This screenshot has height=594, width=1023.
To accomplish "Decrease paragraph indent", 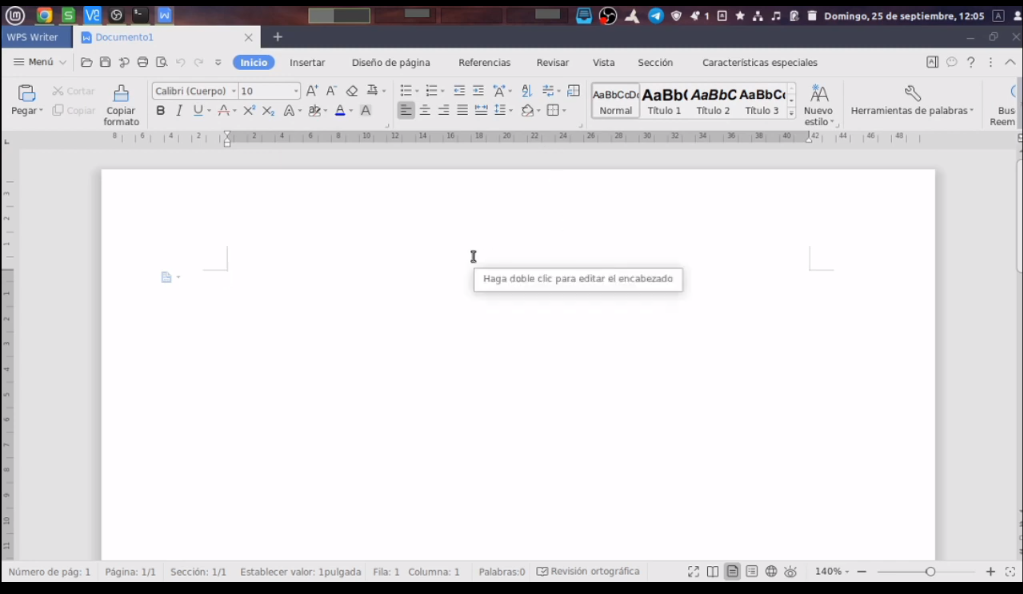I will pos(459,91).
